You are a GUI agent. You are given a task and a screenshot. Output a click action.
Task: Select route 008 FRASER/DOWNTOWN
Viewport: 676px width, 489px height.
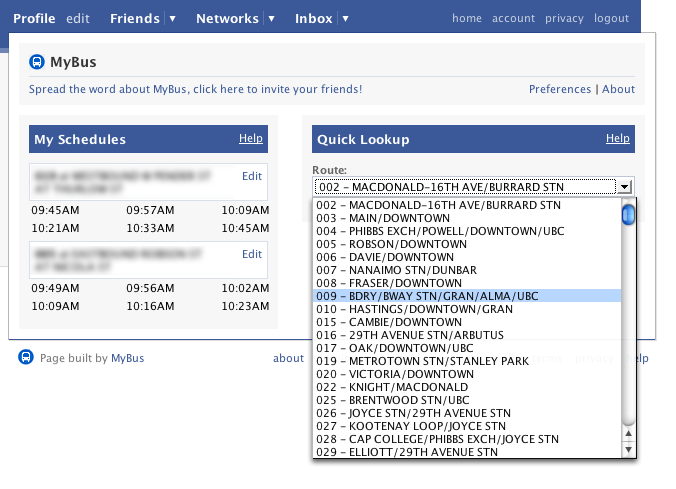point(467,283)
